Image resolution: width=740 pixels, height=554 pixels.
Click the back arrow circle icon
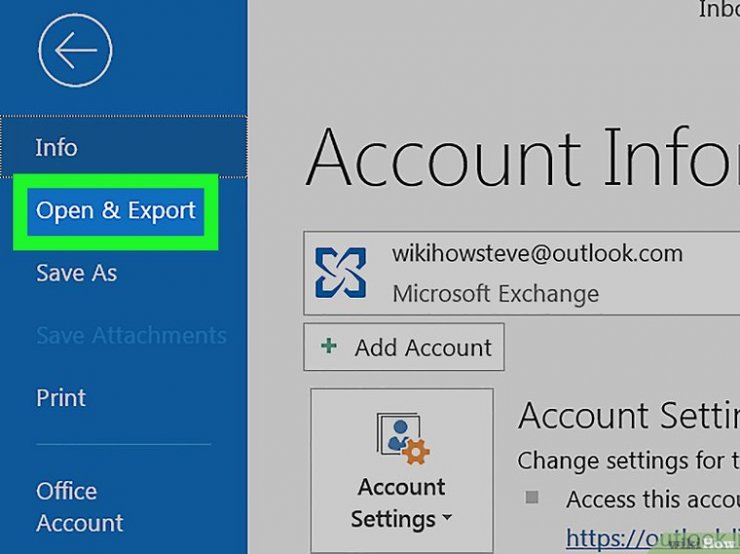[75, 50]
